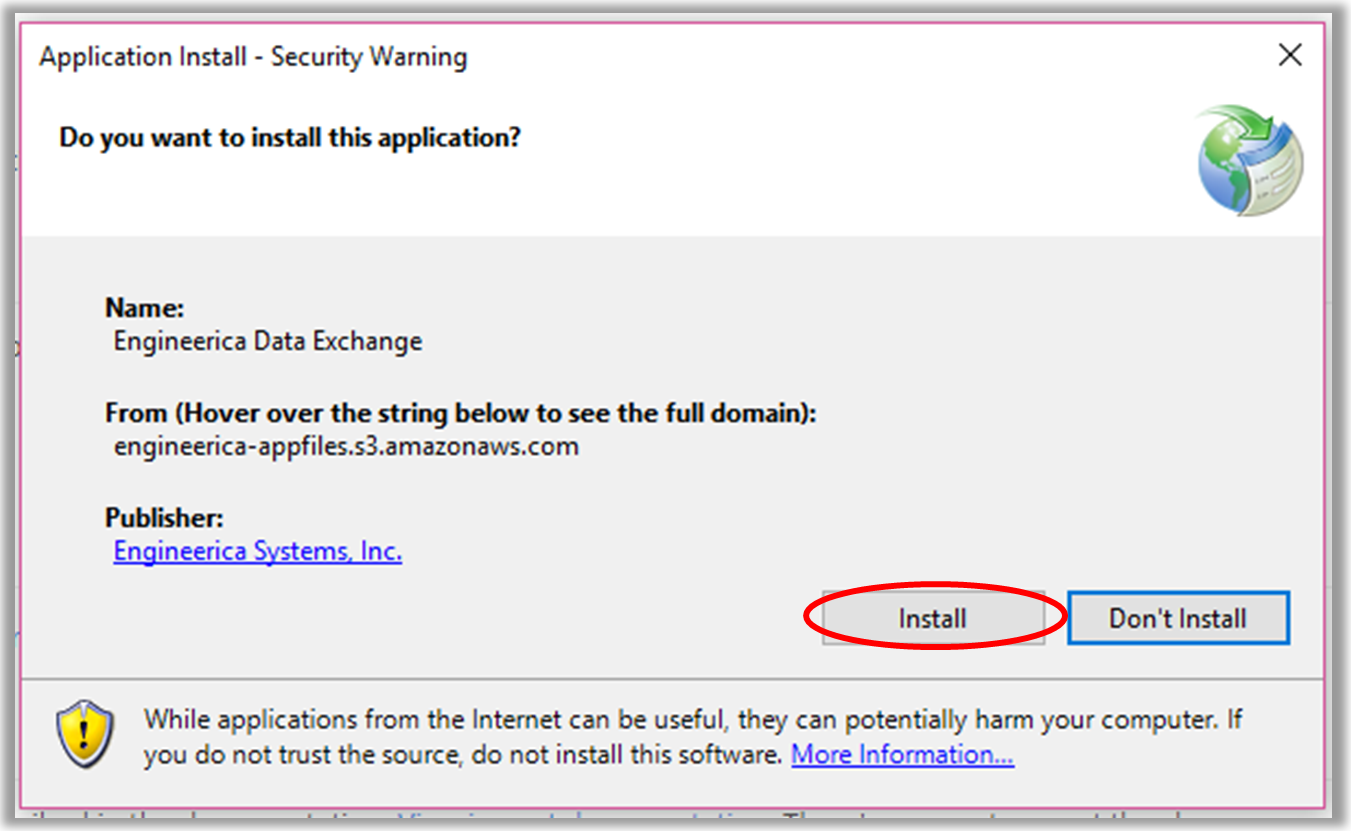
Task: Click the globe installer icon
Action: coord(1251,160)
